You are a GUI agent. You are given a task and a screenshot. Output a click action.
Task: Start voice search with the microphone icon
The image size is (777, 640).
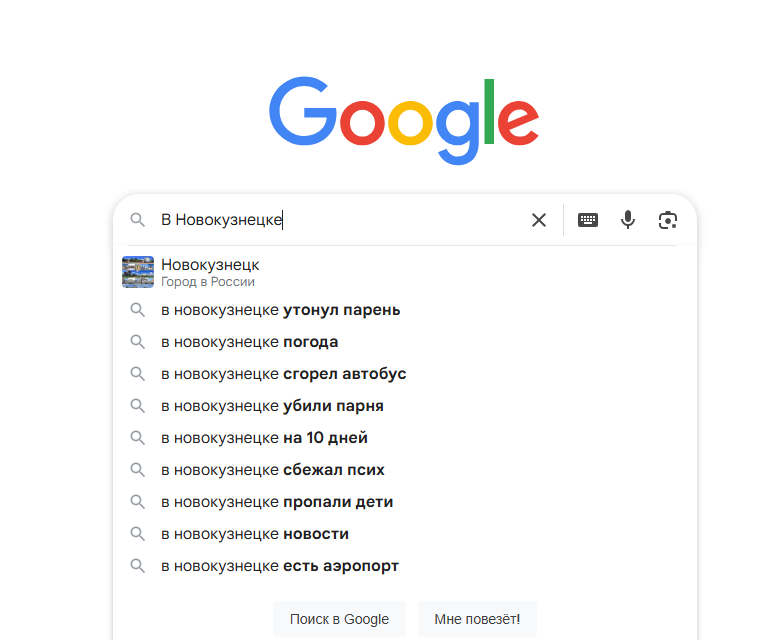coord(628,220)
